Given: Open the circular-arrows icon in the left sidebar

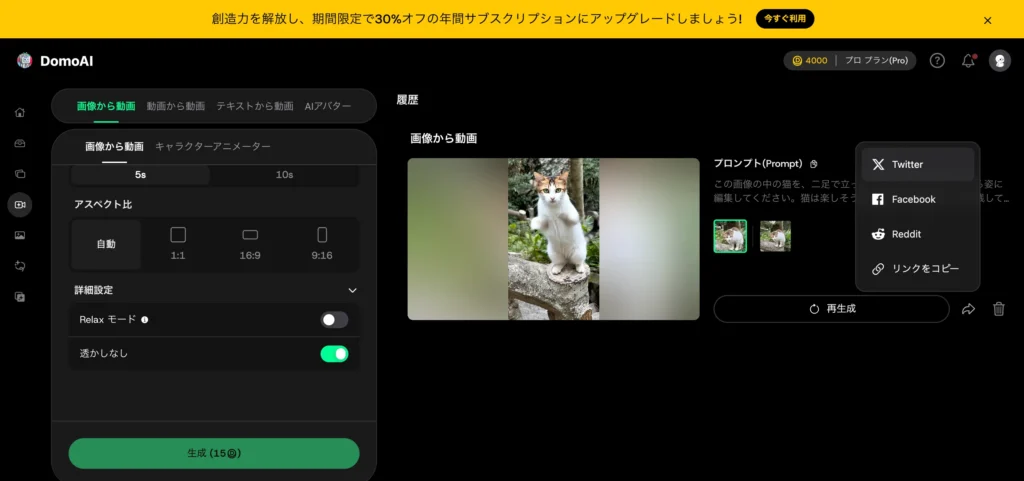Looking at the screenshot, I should click(x=20, y=266).
